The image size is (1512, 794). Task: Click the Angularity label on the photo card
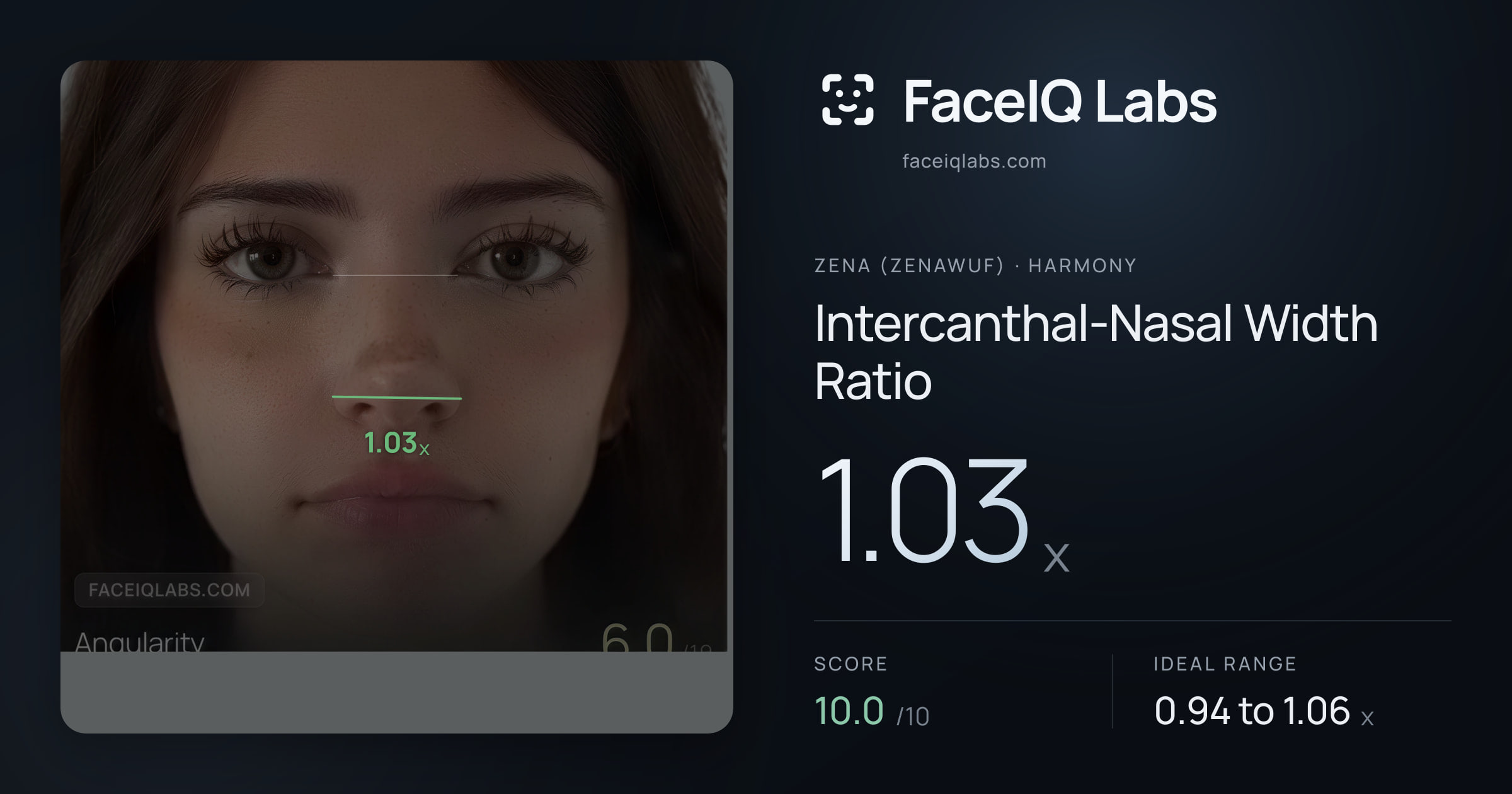(139, 642)
